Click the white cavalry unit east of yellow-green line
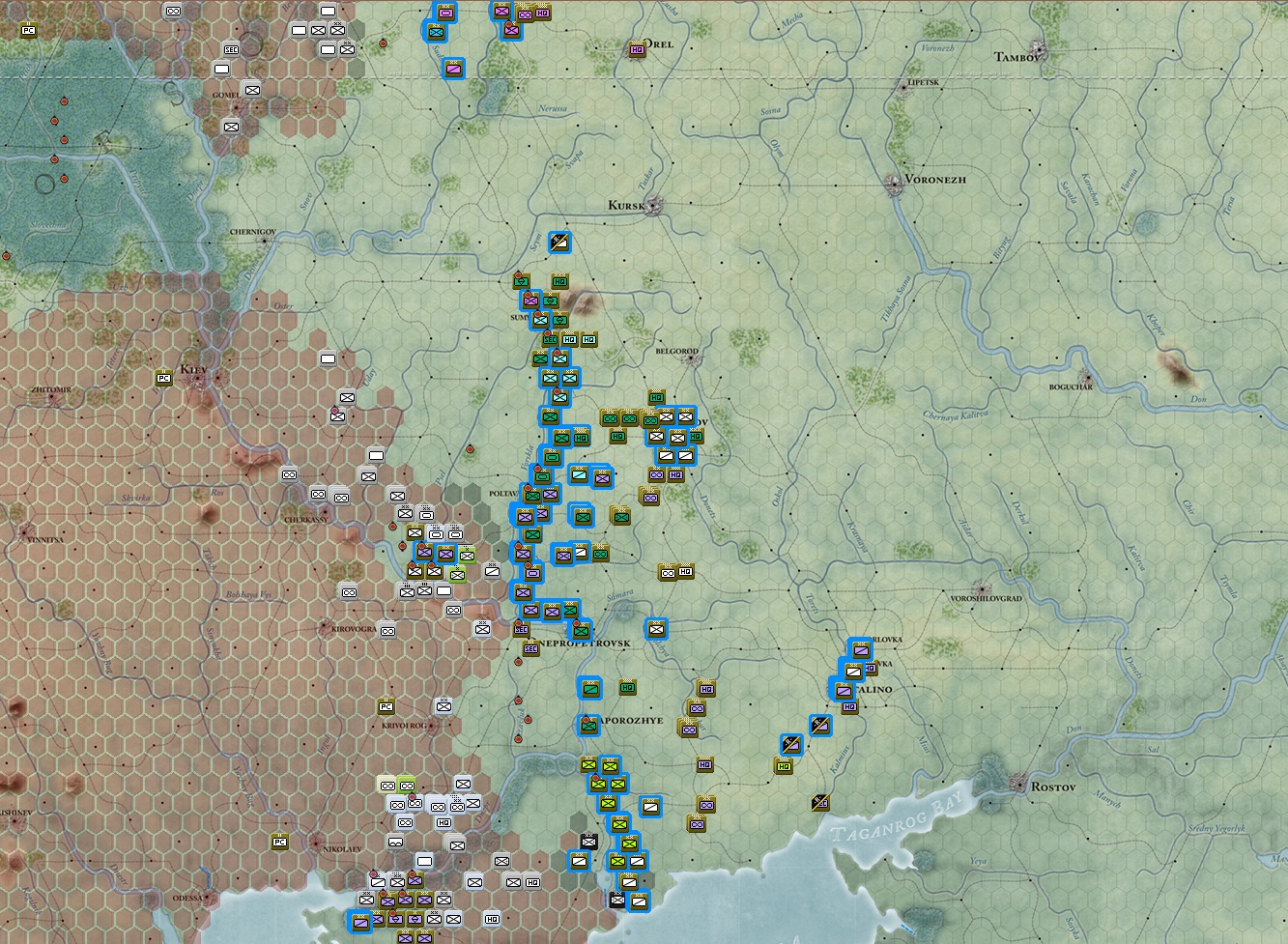Screen dimensions: 1288x944 [x=650, y=804]
